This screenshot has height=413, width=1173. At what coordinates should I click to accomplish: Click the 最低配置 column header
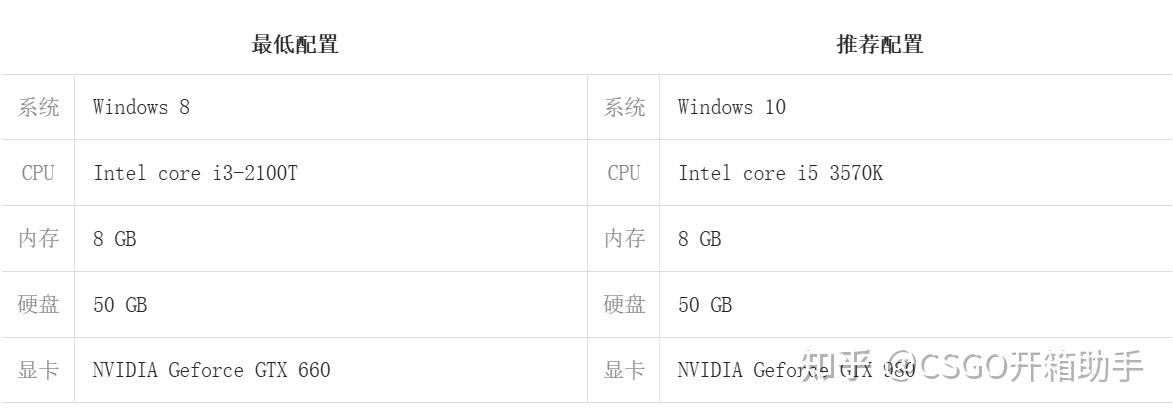click(294, 44)
